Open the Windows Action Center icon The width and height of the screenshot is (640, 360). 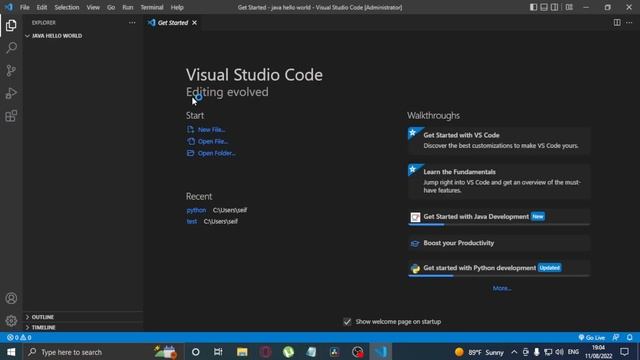coord(624,352)
